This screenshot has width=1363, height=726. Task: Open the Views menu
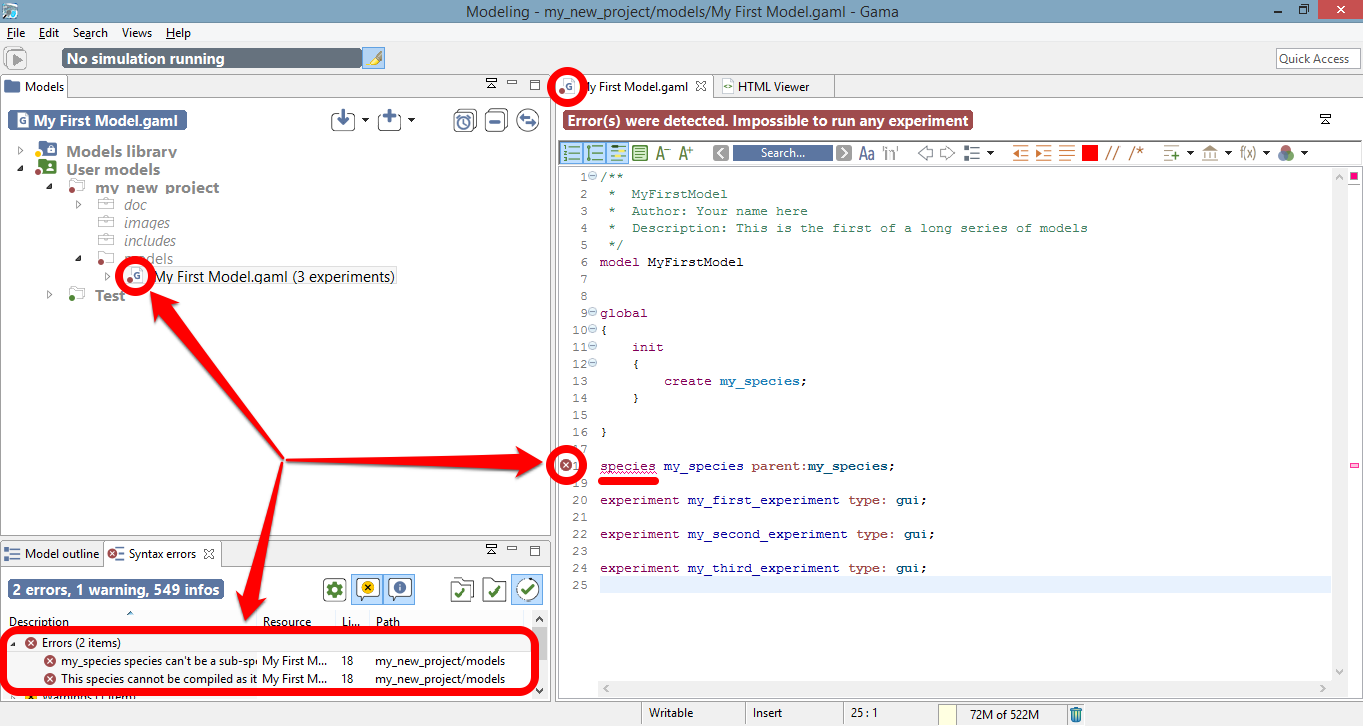click(x=137, y=33)
